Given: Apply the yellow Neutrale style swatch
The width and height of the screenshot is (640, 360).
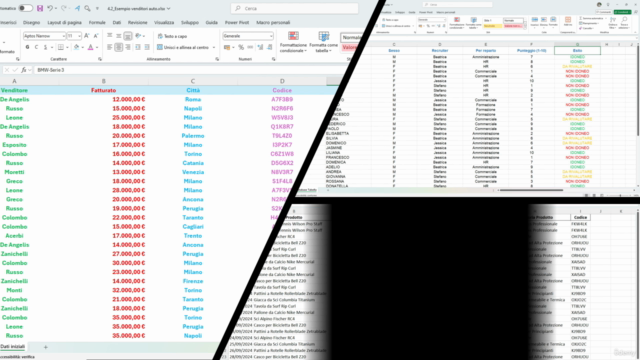Looking at the screenshot, I should [x=492, y=26].
